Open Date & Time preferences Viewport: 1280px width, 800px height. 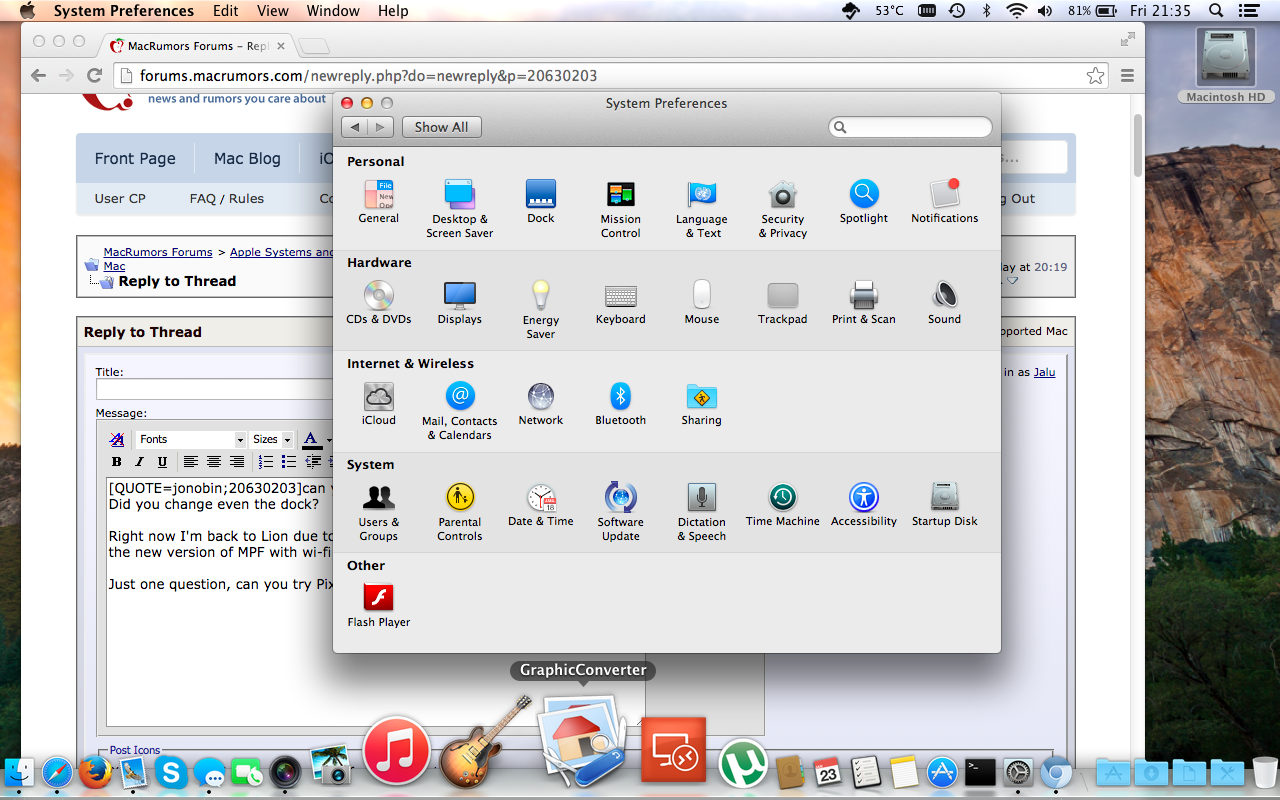540,505
